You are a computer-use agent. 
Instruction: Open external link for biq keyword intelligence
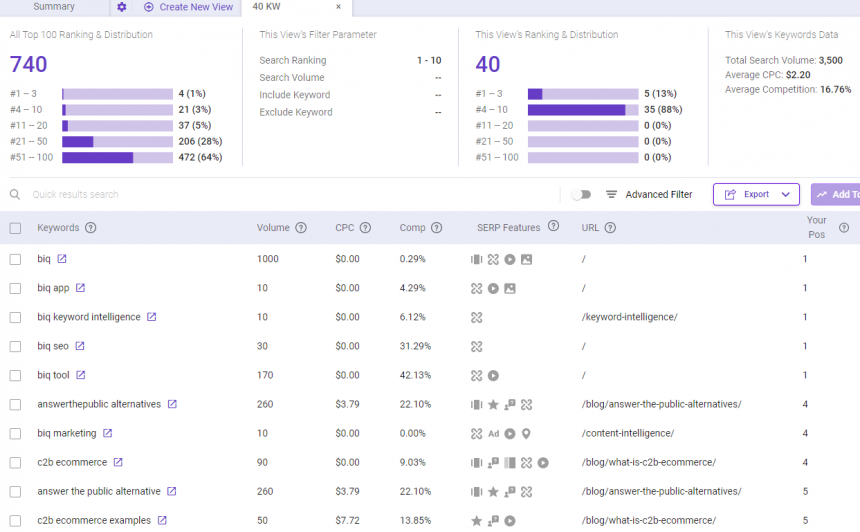point(152,316)
